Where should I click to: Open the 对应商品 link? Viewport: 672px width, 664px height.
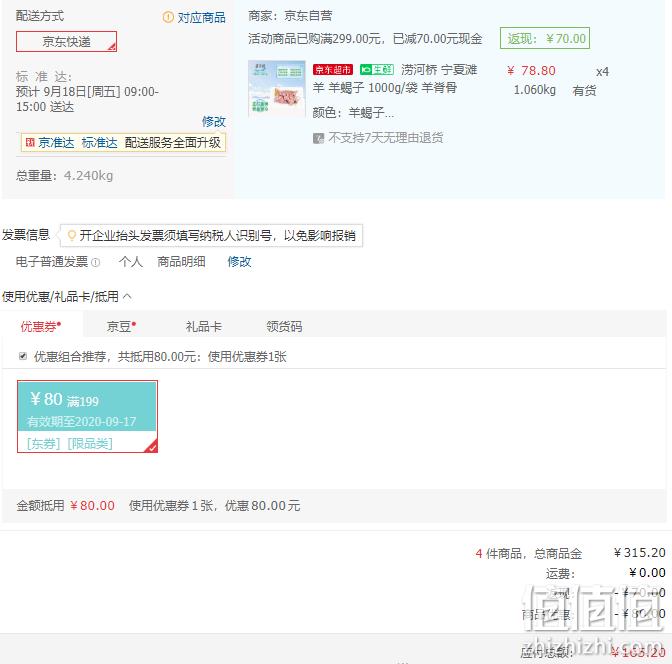click(201, 18)
